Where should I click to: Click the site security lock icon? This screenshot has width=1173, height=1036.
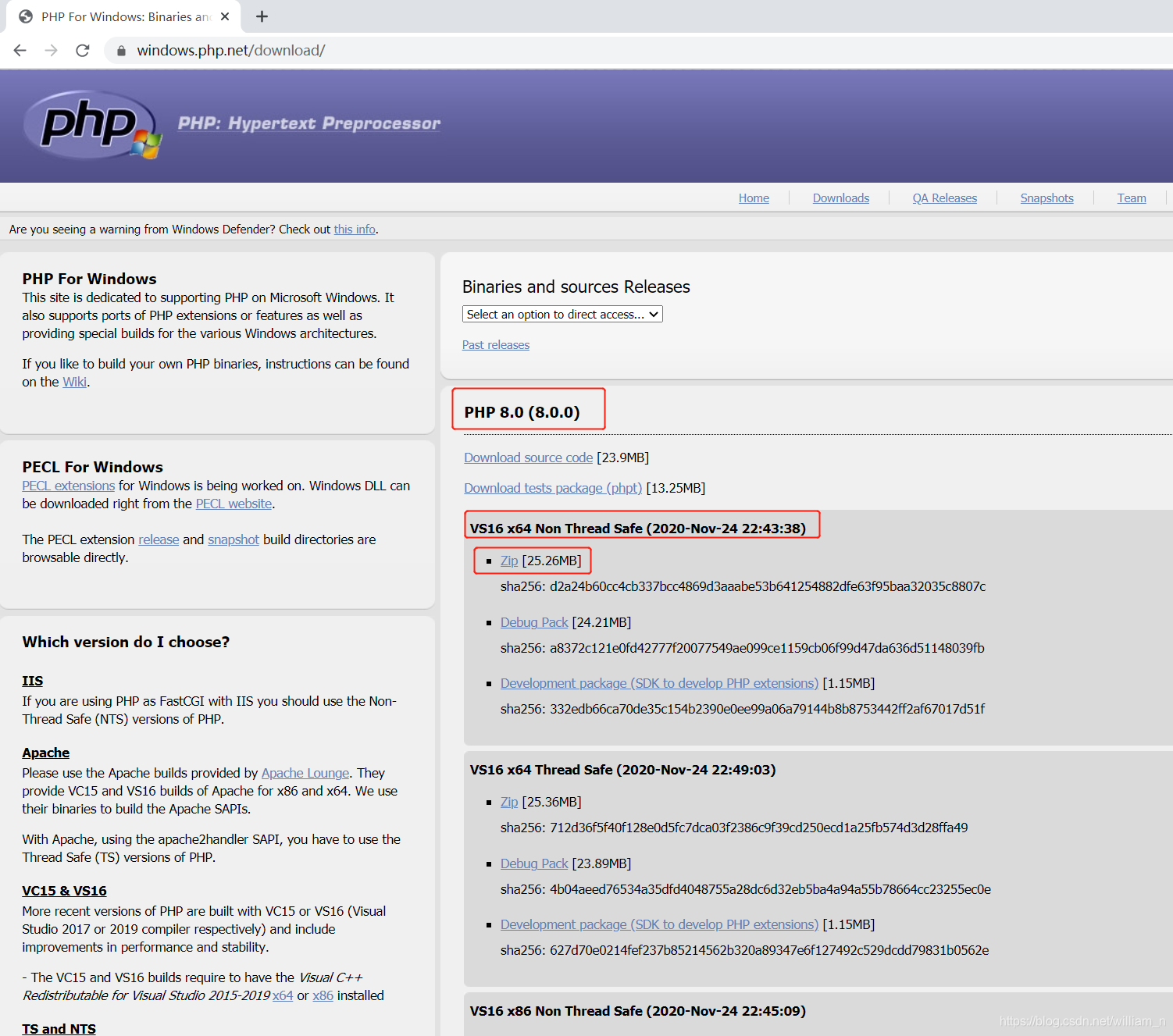tap(120, 50)
